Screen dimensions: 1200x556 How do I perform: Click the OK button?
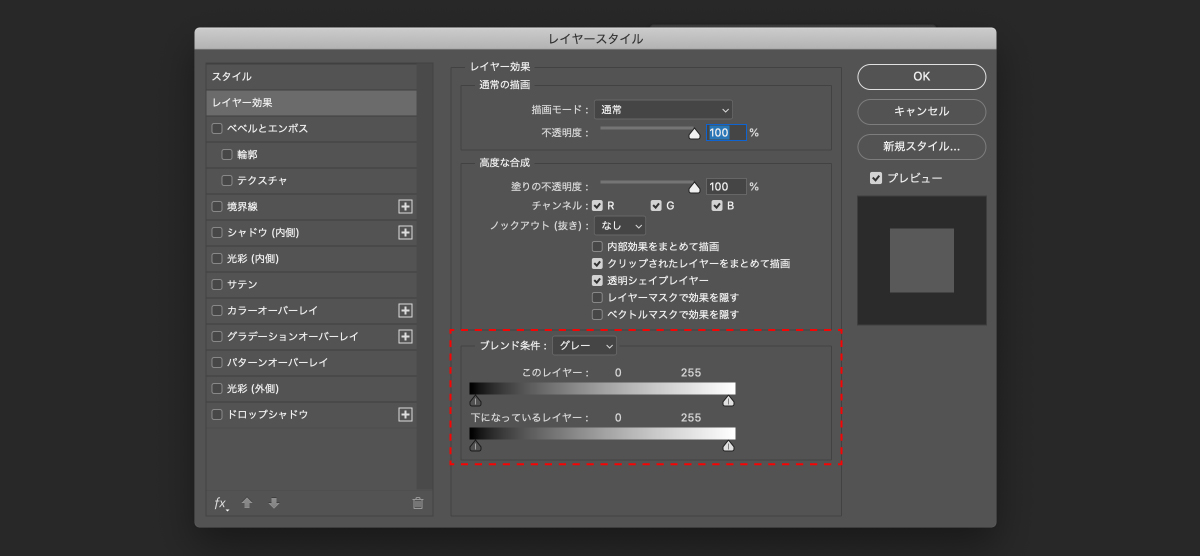click(921, 77)
